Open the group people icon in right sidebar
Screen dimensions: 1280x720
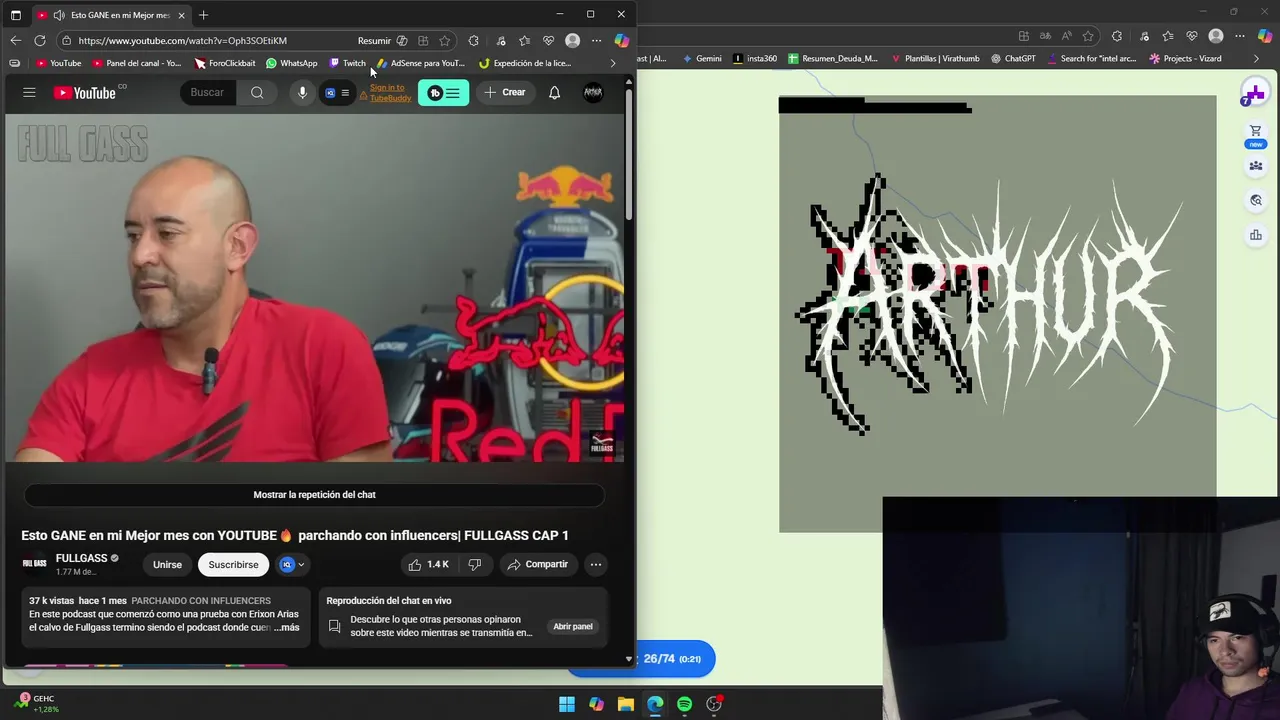coord(1255,166)
